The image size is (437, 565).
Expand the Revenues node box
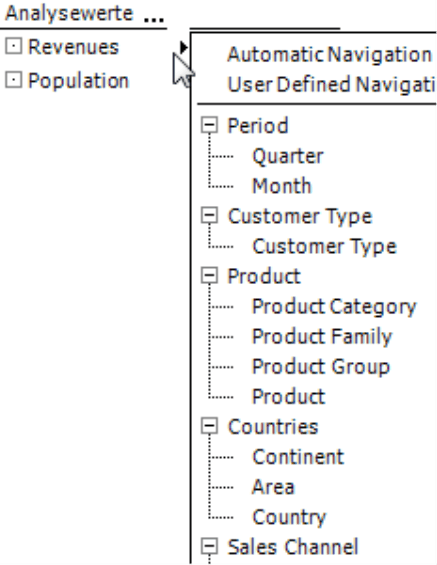(x=14, y=46)
